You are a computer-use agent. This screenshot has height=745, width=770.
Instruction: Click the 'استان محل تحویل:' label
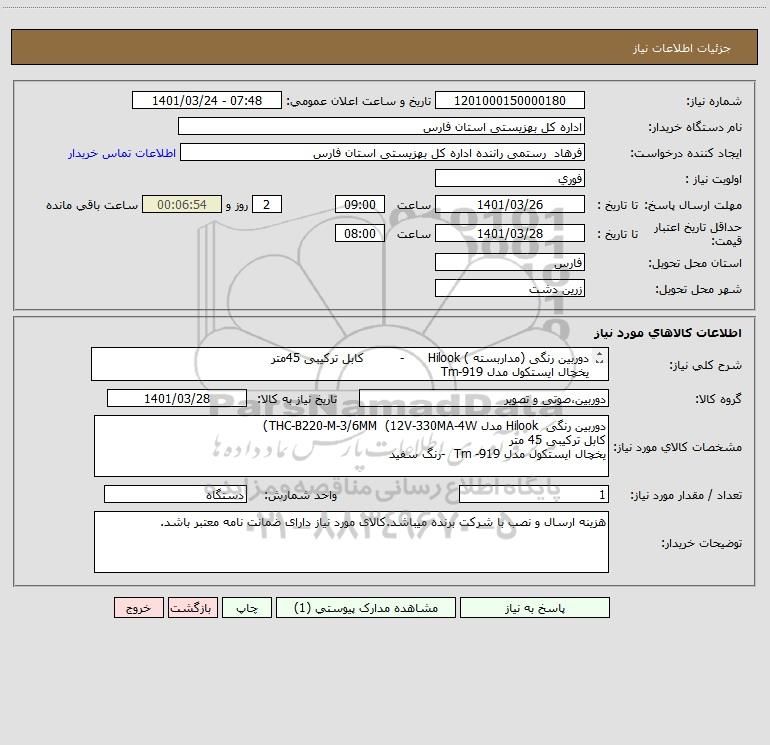coord(695,263)
